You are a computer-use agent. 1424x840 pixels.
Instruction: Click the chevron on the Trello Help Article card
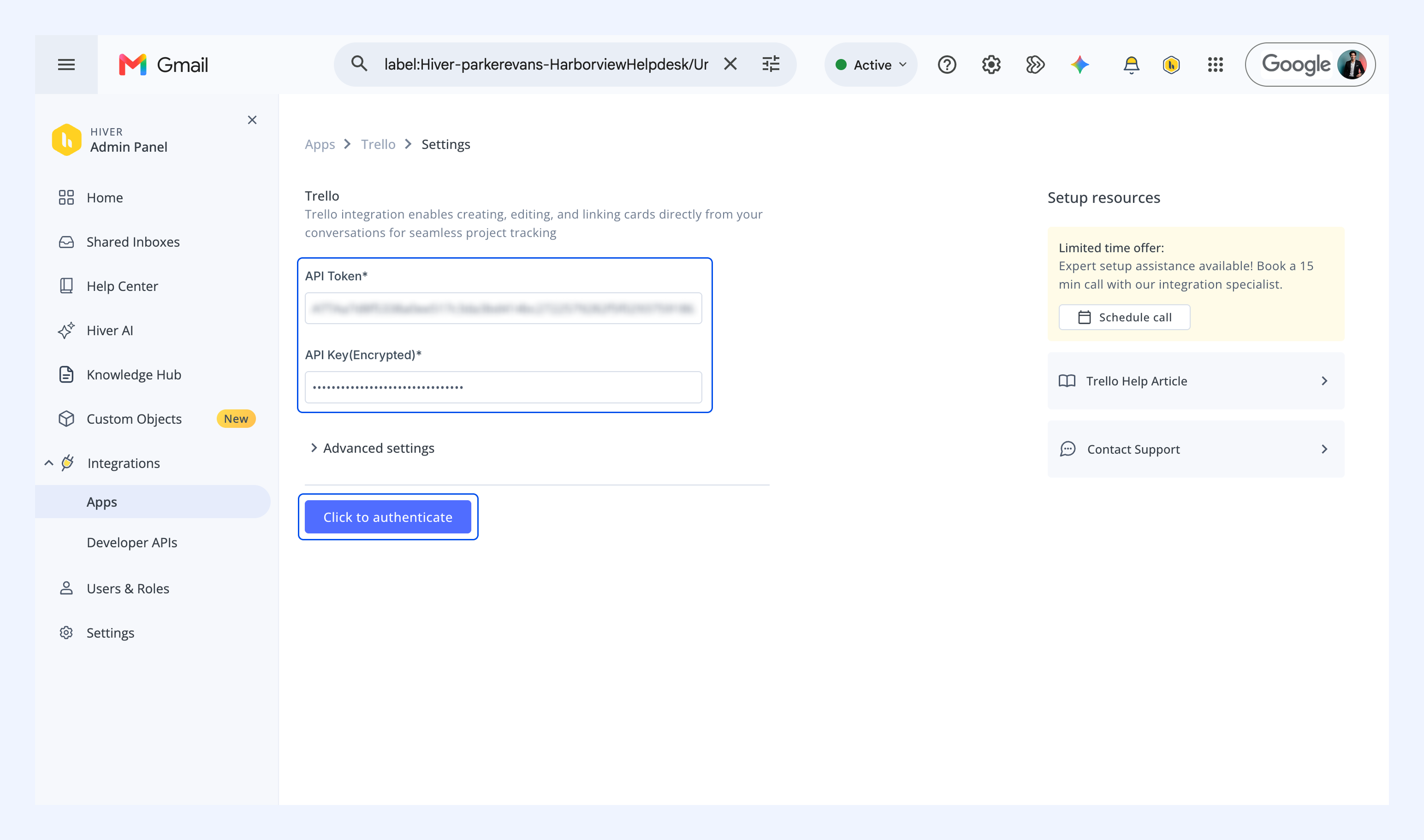tap(1324, 381)
